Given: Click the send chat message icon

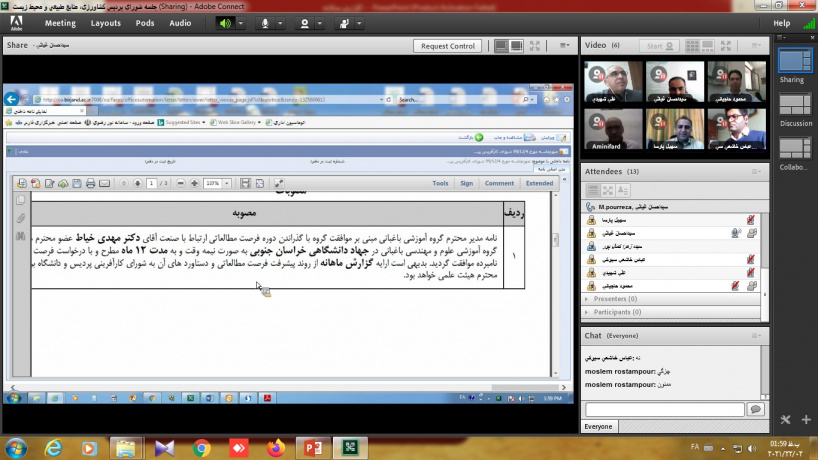Looking at the screenshot, I should point(755,409).
